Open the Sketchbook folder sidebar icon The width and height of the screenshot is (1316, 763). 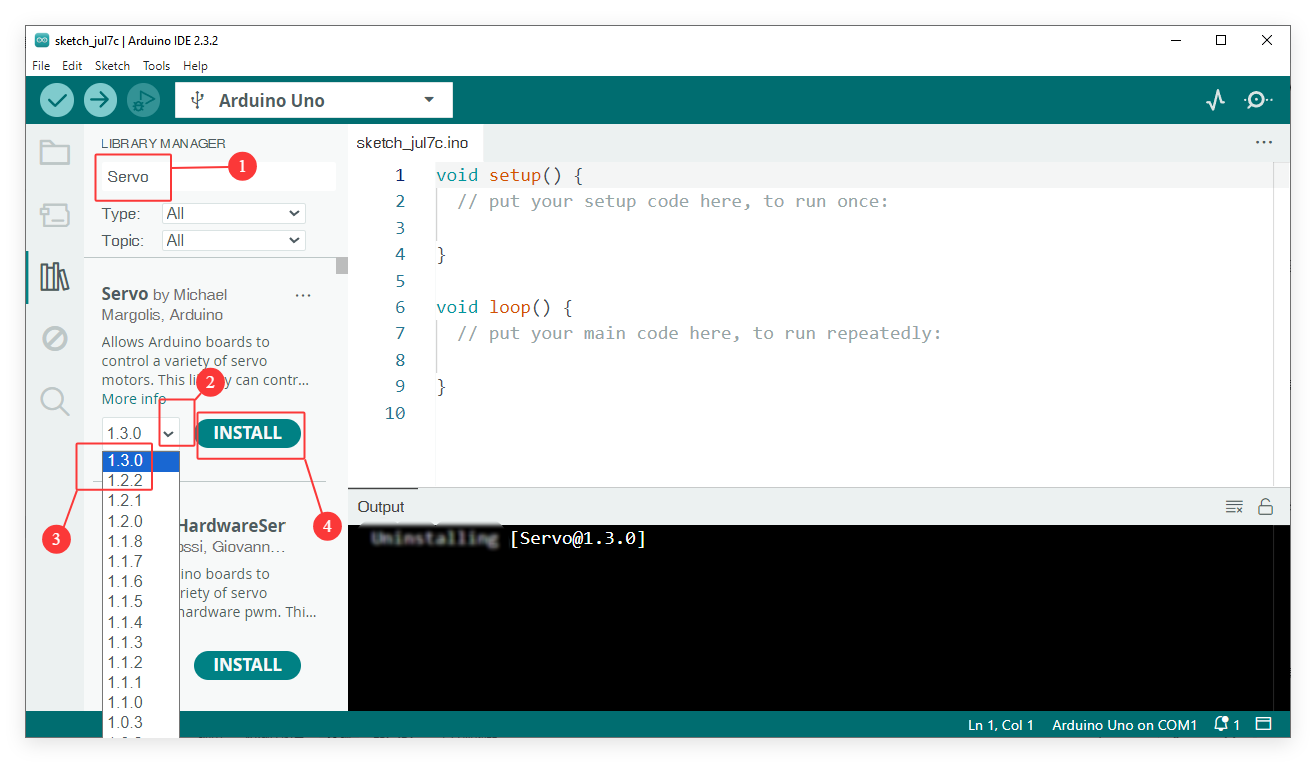55,153
